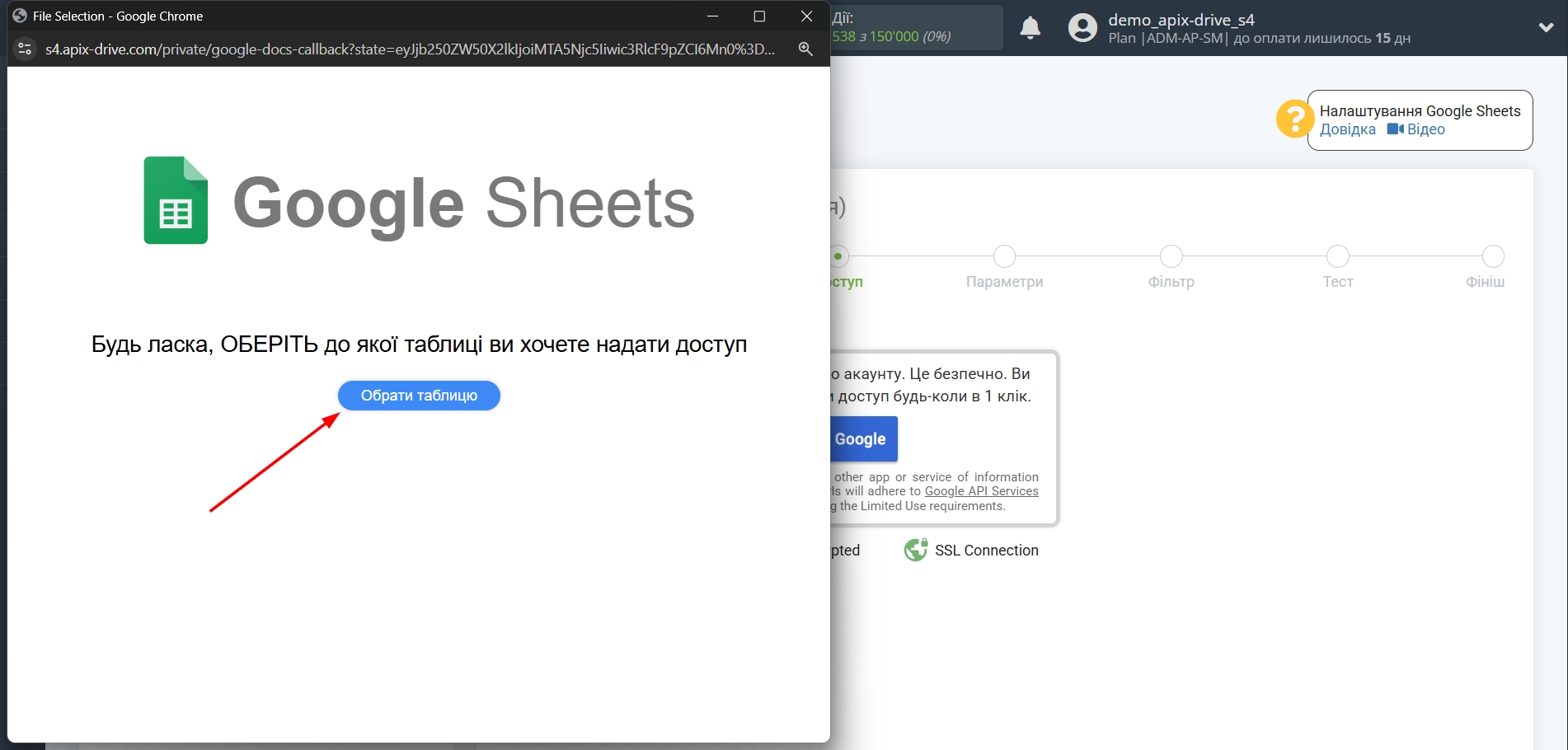
Task: Click the site settings icon in address bar
Action: pyautogui.click(x=25, y=49)
